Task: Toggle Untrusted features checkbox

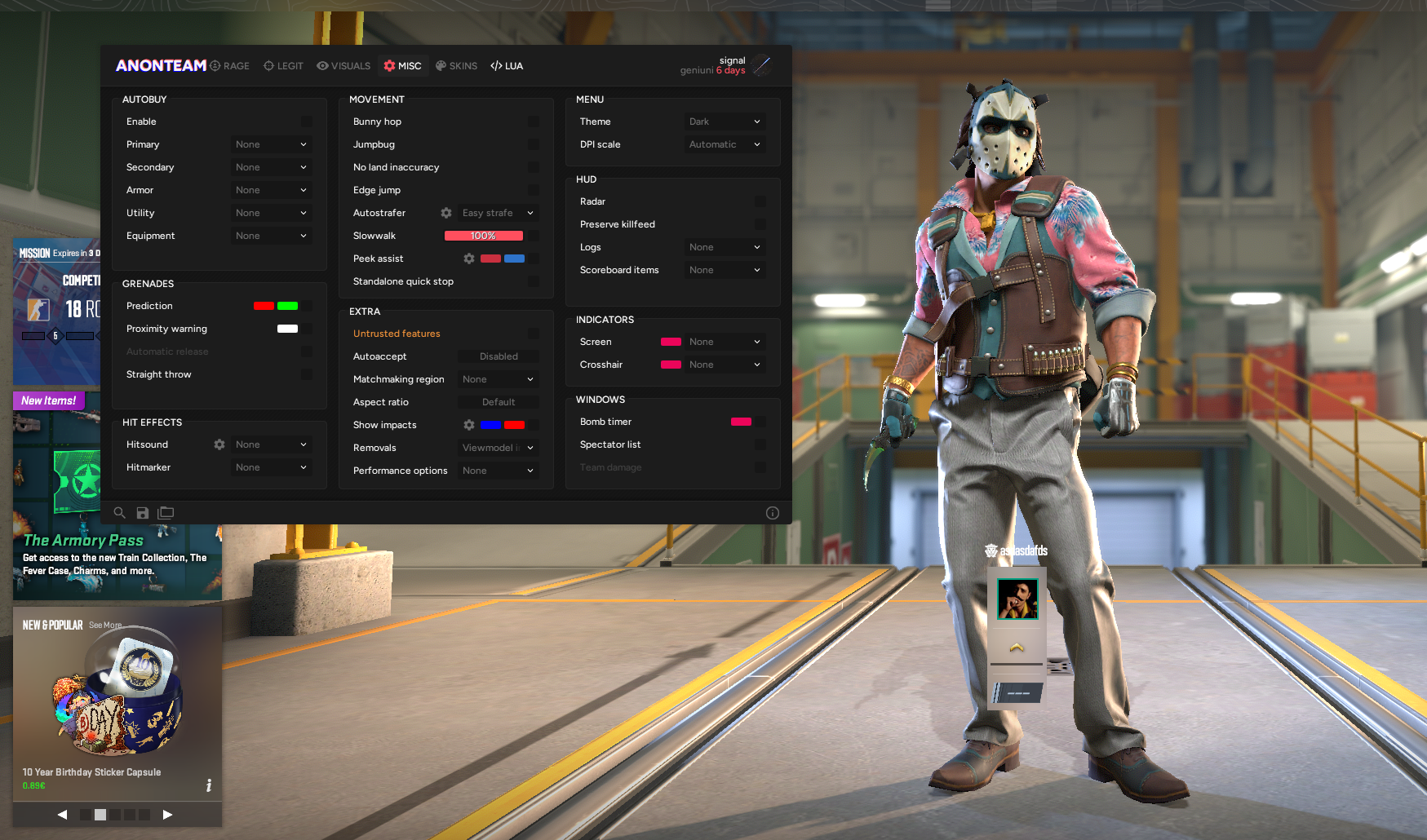Action: (534, 334)
